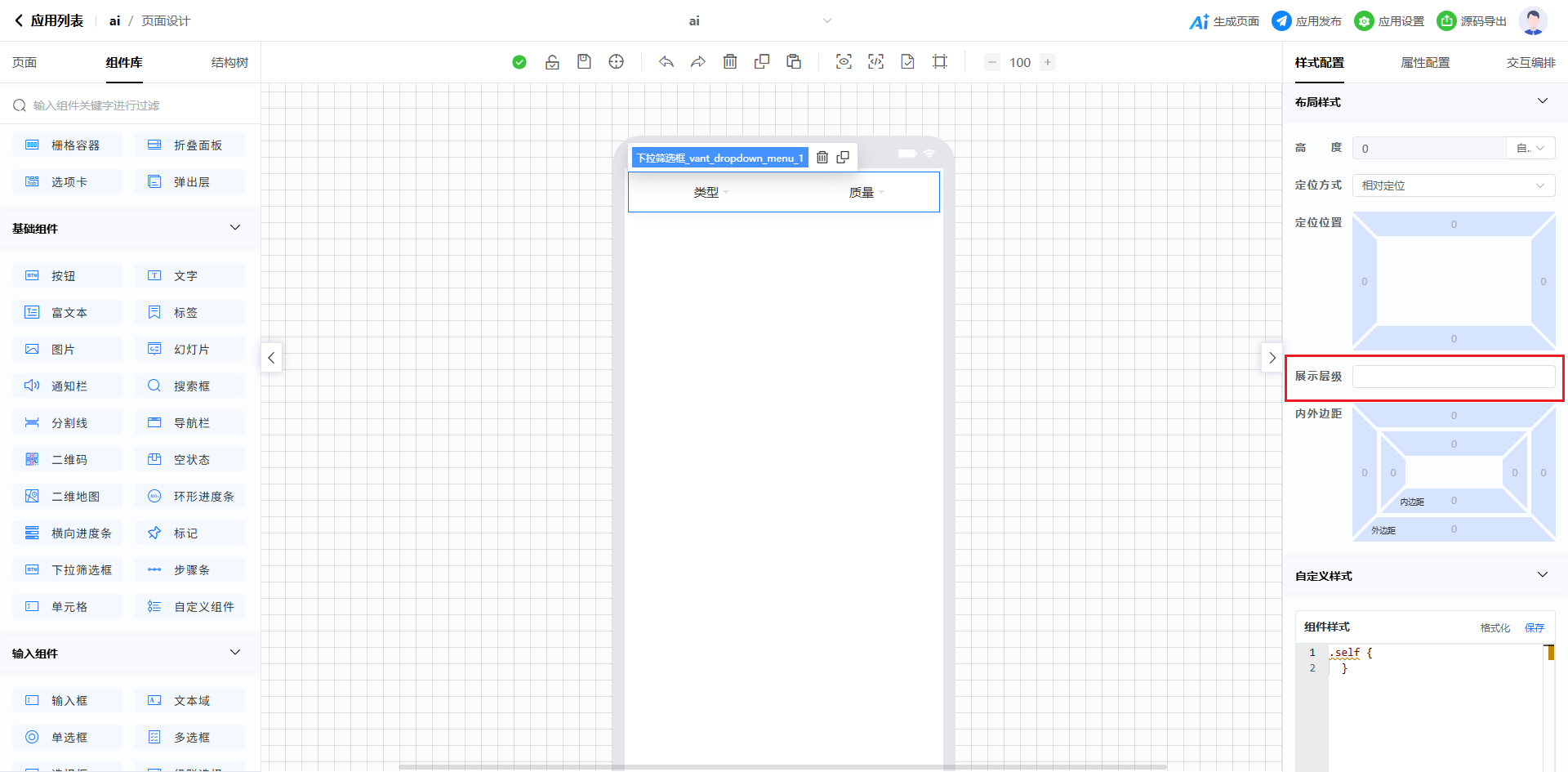This screenshot has width=1568, height=772.
Task: Click the lock/unlock icon in the toolbar
Action: pyautogui.click(x=552, y=62)
